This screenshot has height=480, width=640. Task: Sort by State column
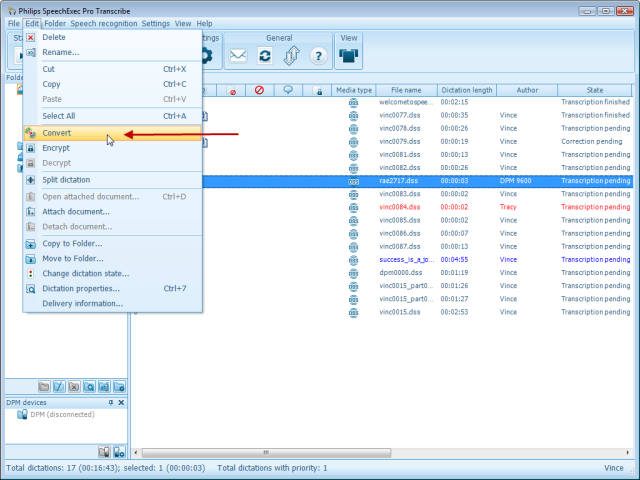(595, 90)
